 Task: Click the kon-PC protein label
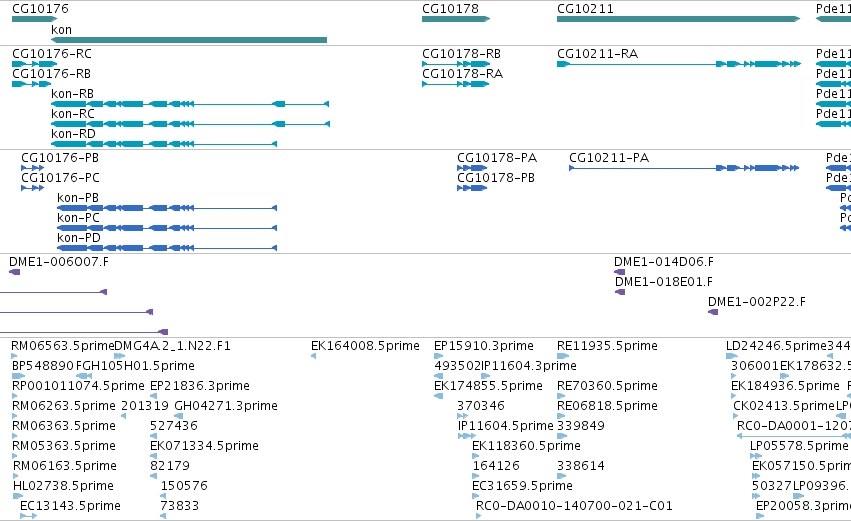[x=79, y=218]
